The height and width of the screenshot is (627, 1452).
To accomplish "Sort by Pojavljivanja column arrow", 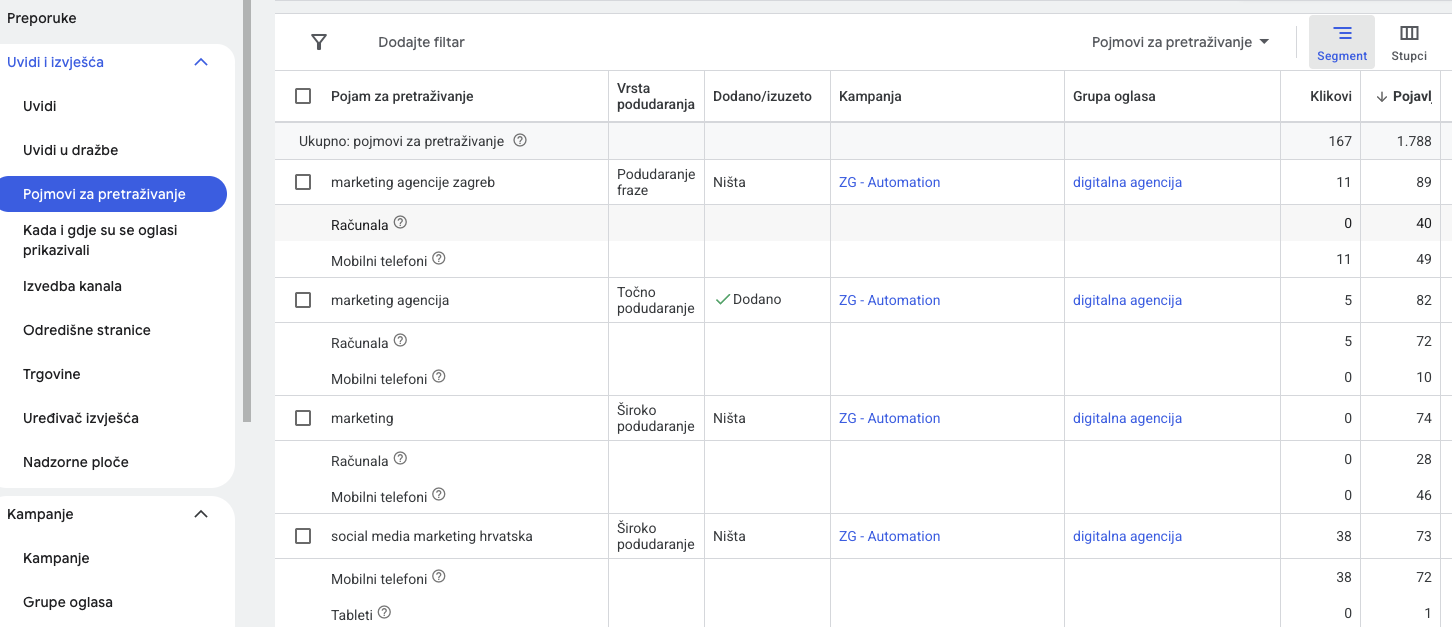I will pyautogui.click(x=1381, y=97).
